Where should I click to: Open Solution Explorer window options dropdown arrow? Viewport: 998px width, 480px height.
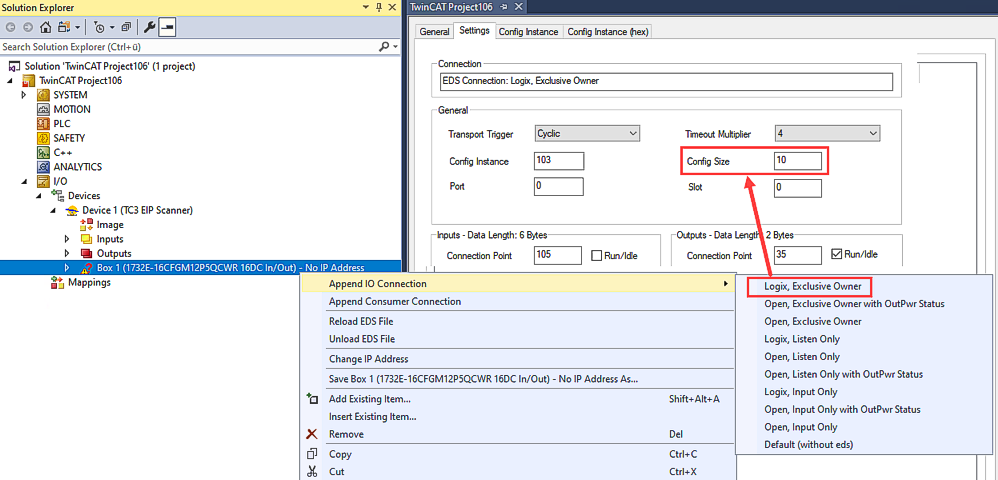(x=366, y=8)
